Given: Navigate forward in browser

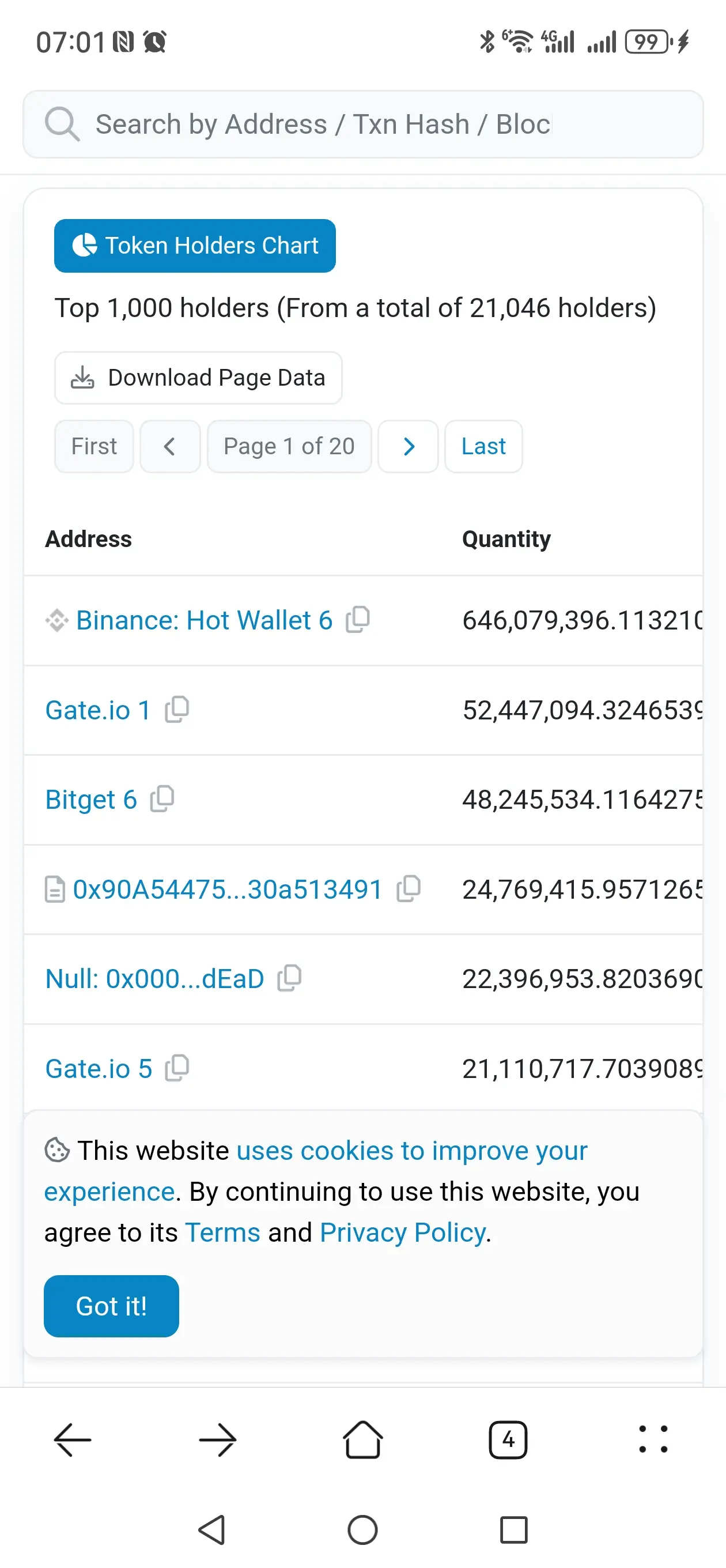Looking at the screenshot, I should [x=217, y=1440].
